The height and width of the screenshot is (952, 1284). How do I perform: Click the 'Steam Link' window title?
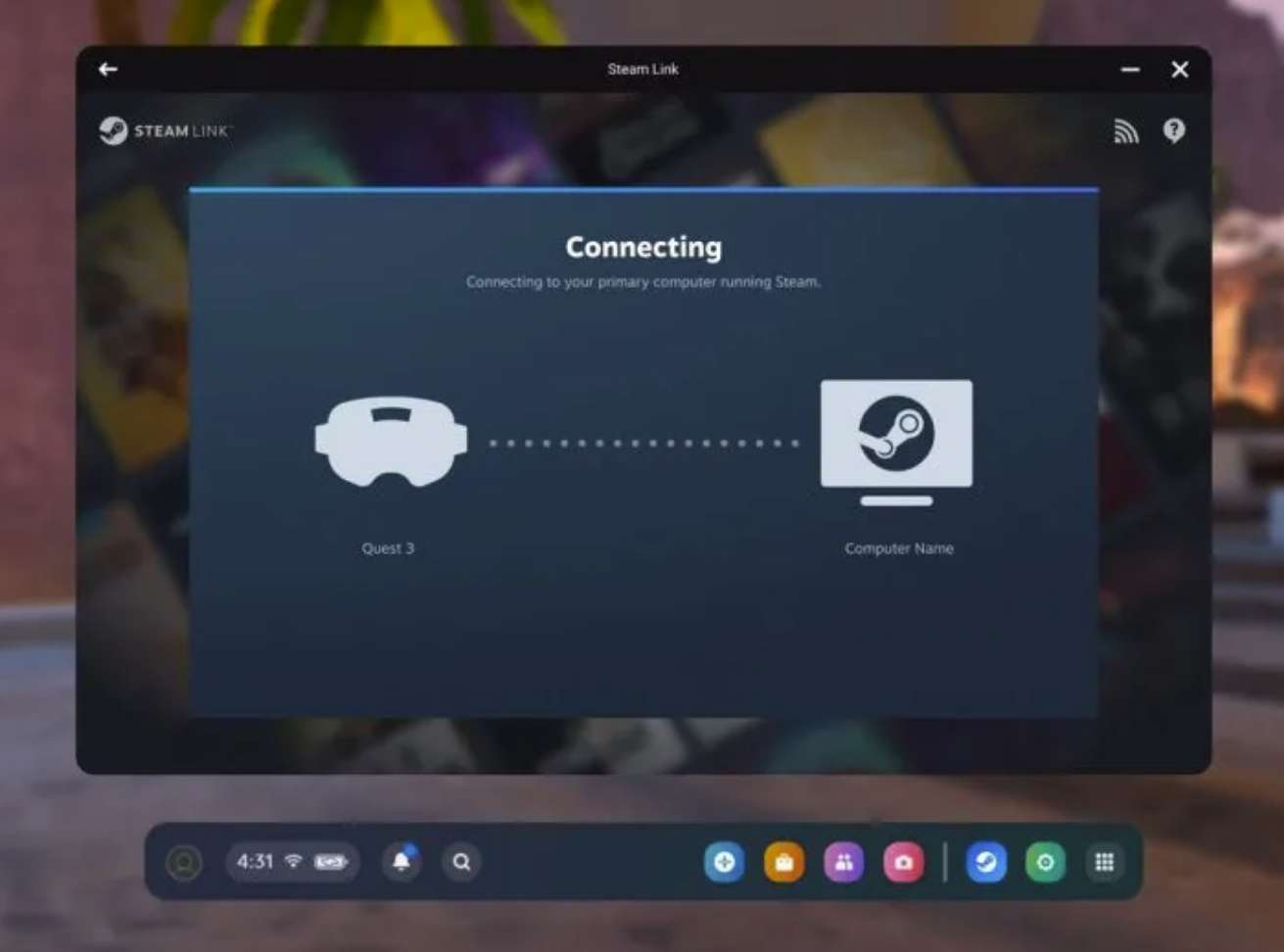point(642,70)
